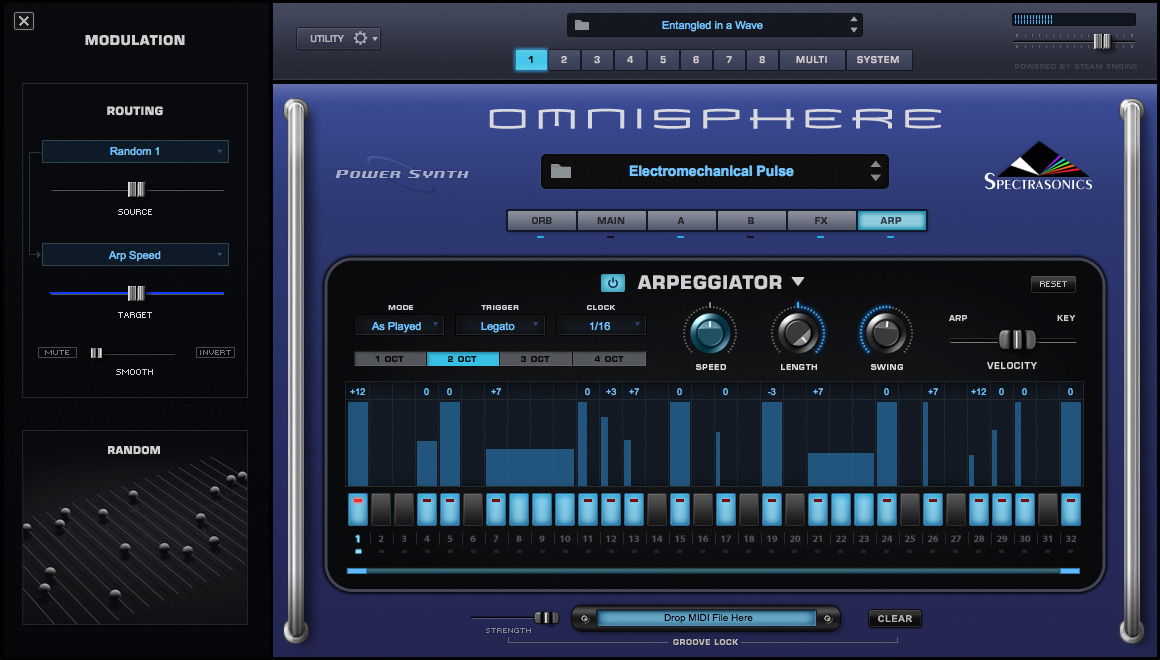Toggle arpeggiator step 6 button
This screenshot has width=1160, height=660.
473,509
